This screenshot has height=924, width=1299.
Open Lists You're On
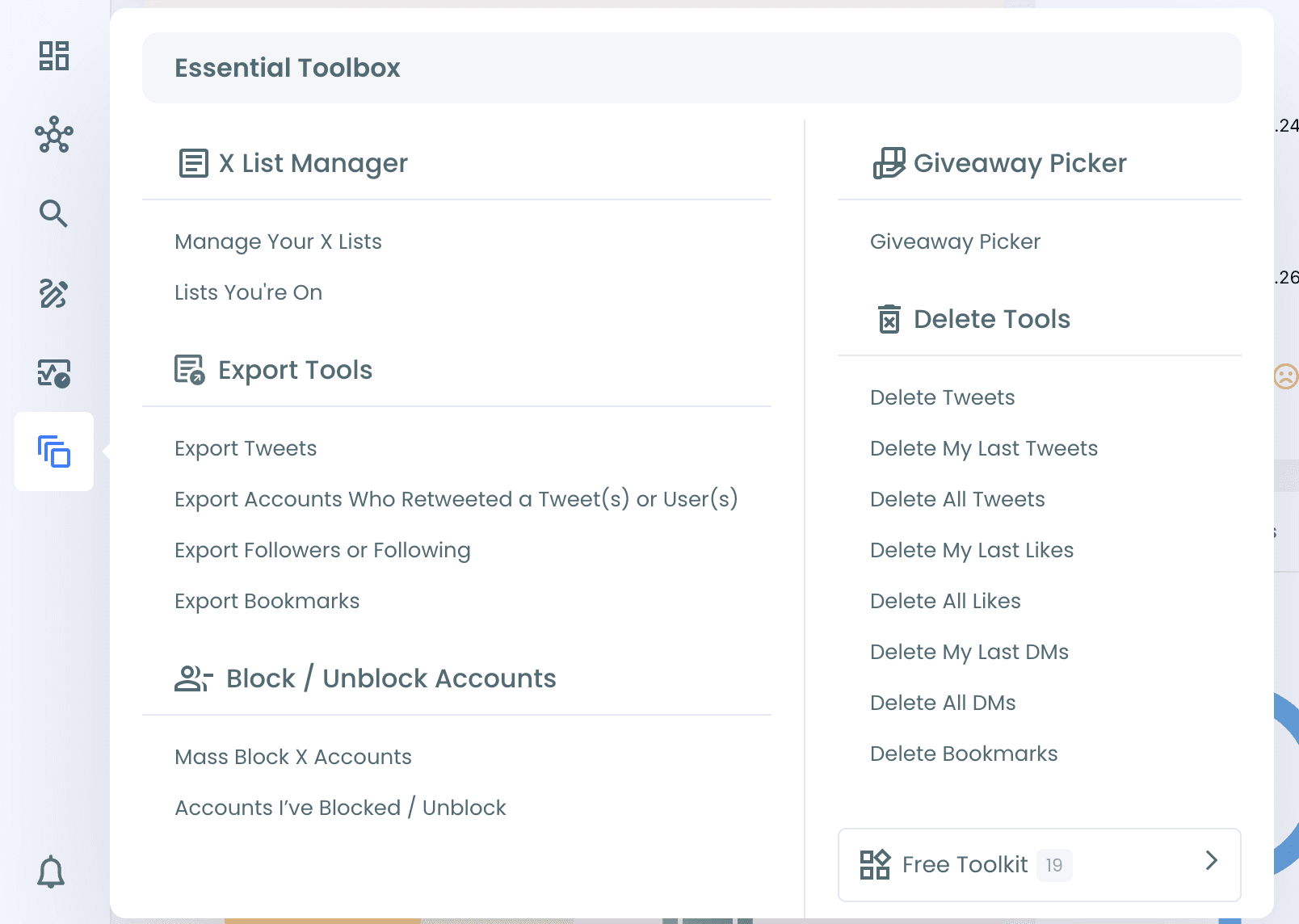(249, 292)
